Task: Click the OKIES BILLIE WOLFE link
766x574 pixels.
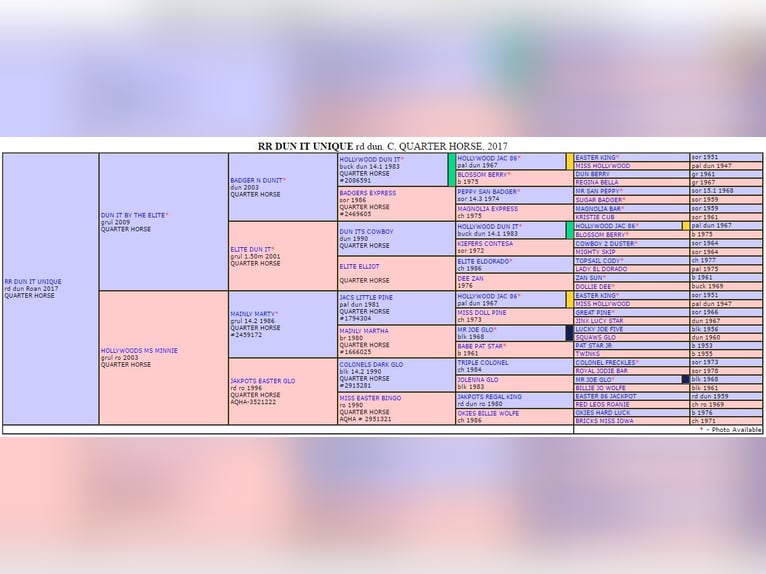Action: pos(488,413)
